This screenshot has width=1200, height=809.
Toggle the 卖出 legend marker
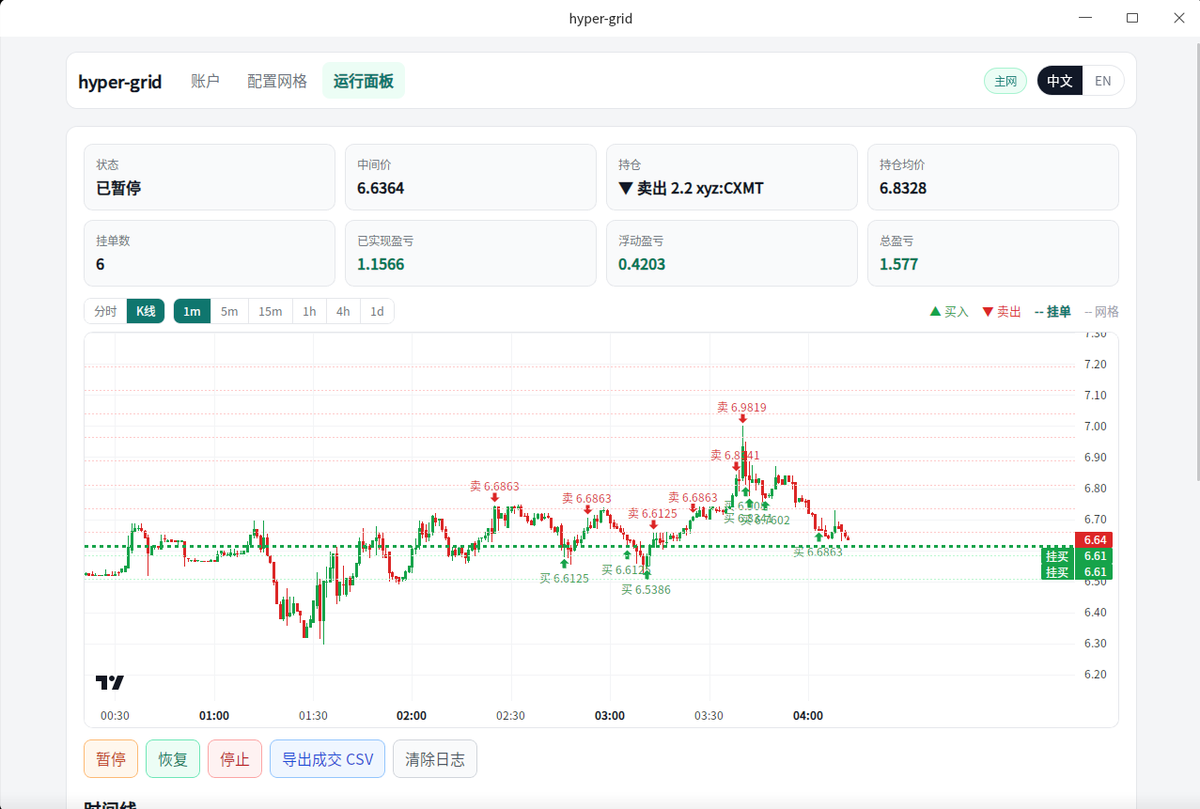1002,311
